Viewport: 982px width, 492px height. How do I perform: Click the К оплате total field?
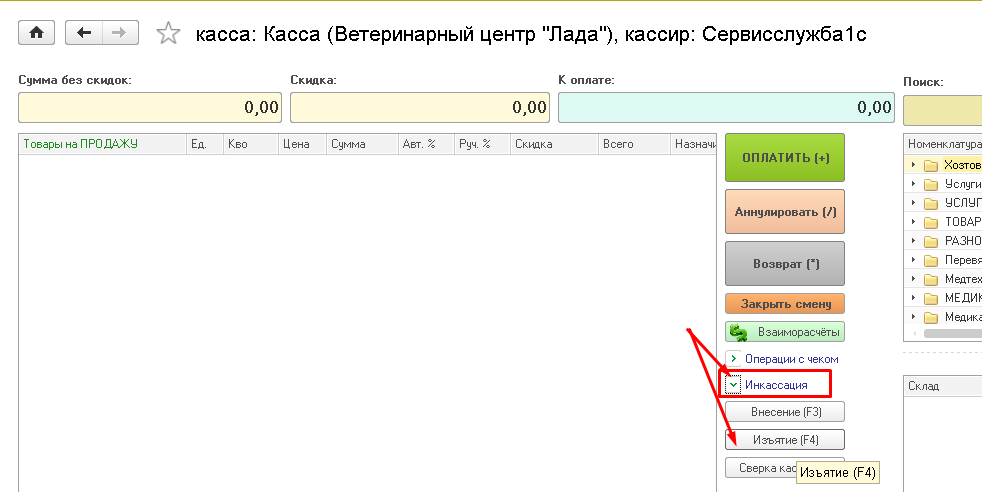tap(725, 107)
